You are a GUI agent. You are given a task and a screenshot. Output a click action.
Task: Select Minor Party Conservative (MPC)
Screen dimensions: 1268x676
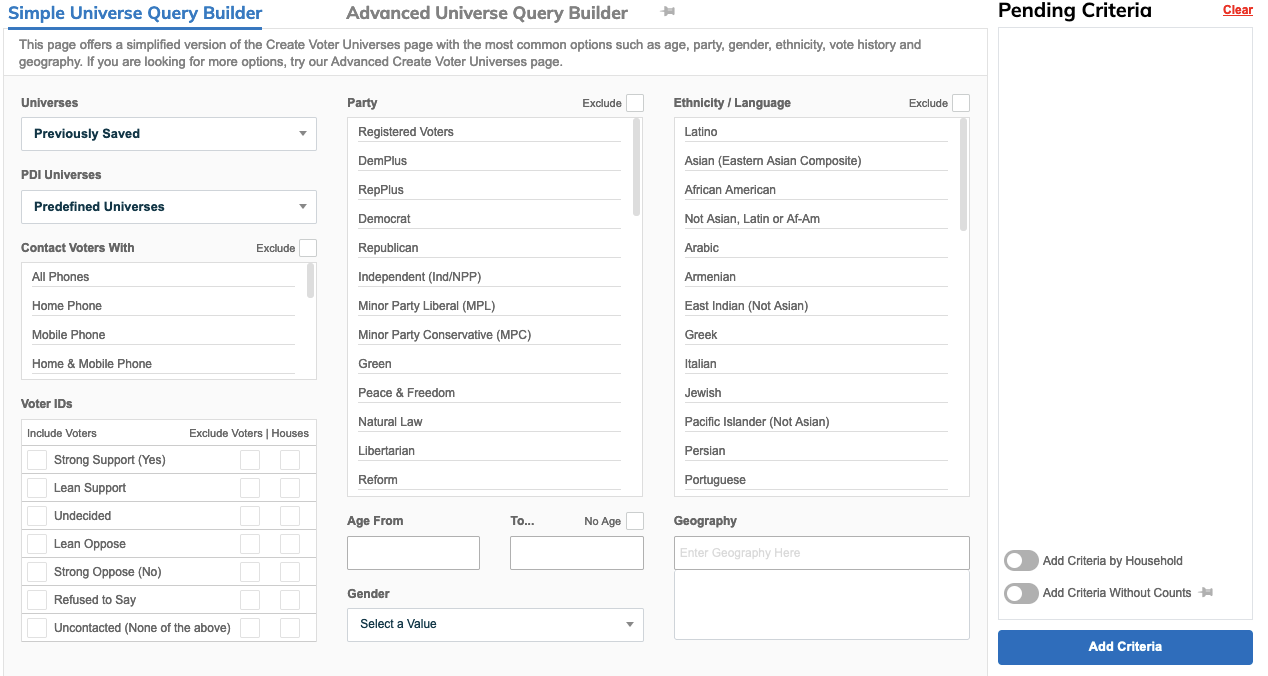coord(489,335)
